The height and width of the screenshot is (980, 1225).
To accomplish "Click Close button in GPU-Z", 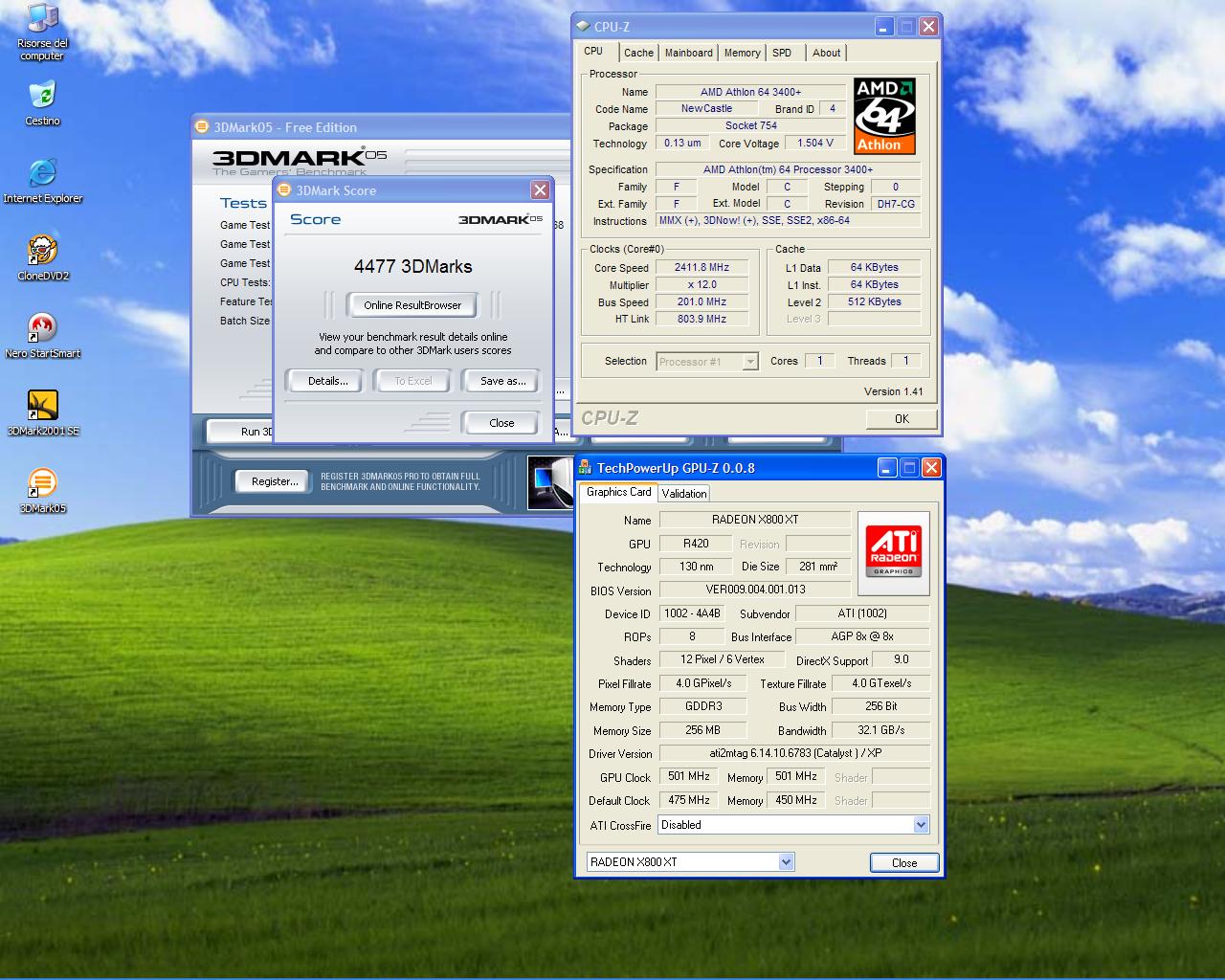I will tap(904, 862).
